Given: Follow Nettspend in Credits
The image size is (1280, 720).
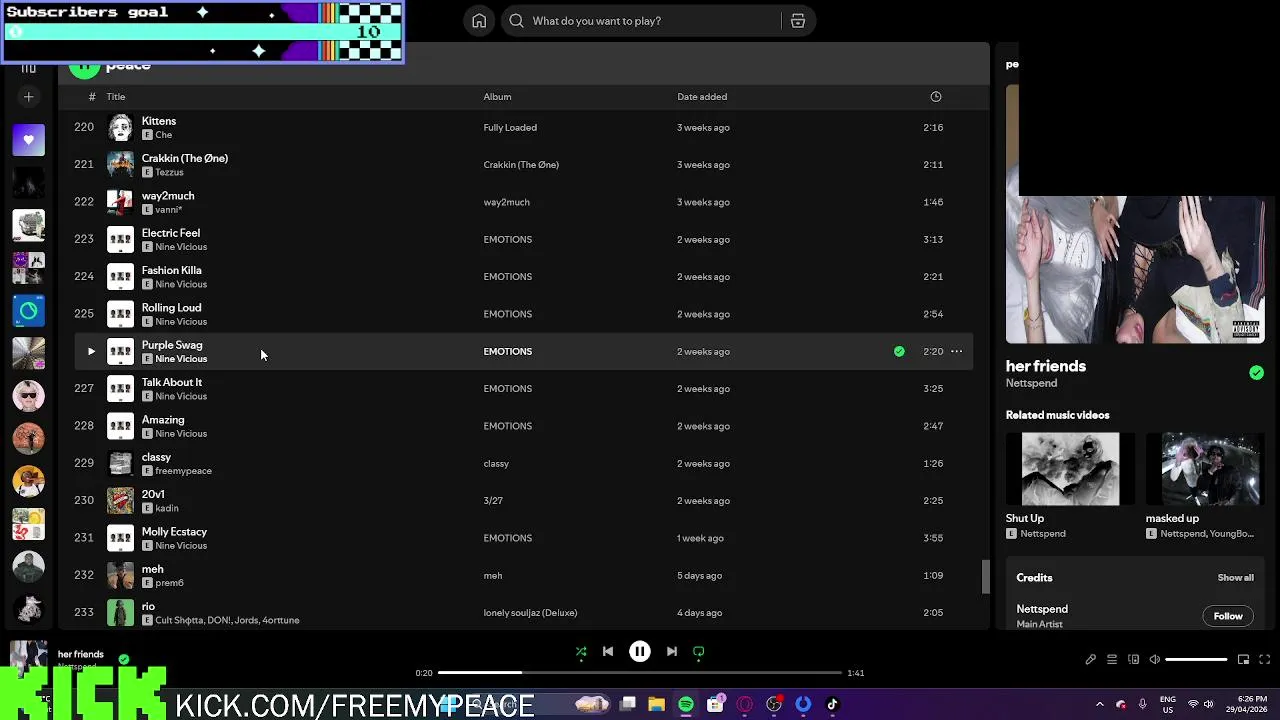Looking at the screenshot, I should pos(1228,616).
